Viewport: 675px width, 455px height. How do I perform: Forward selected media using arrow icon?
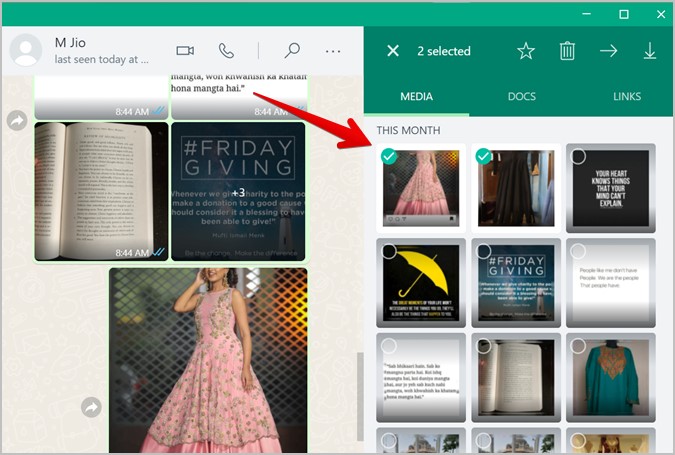[x=608, y=51]
